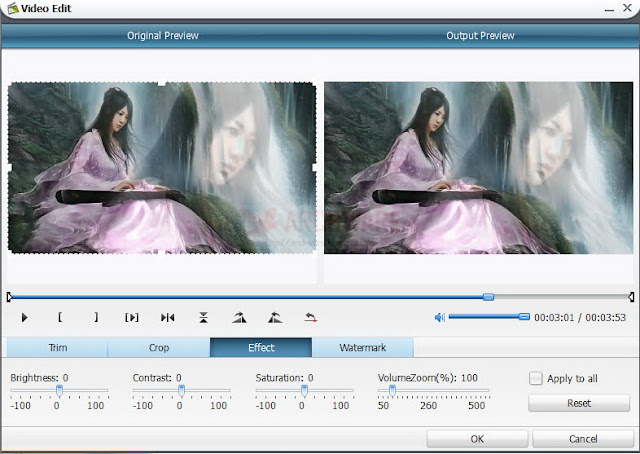Click the Output Preview header label

pyautogui.click(x=480, y=36)
